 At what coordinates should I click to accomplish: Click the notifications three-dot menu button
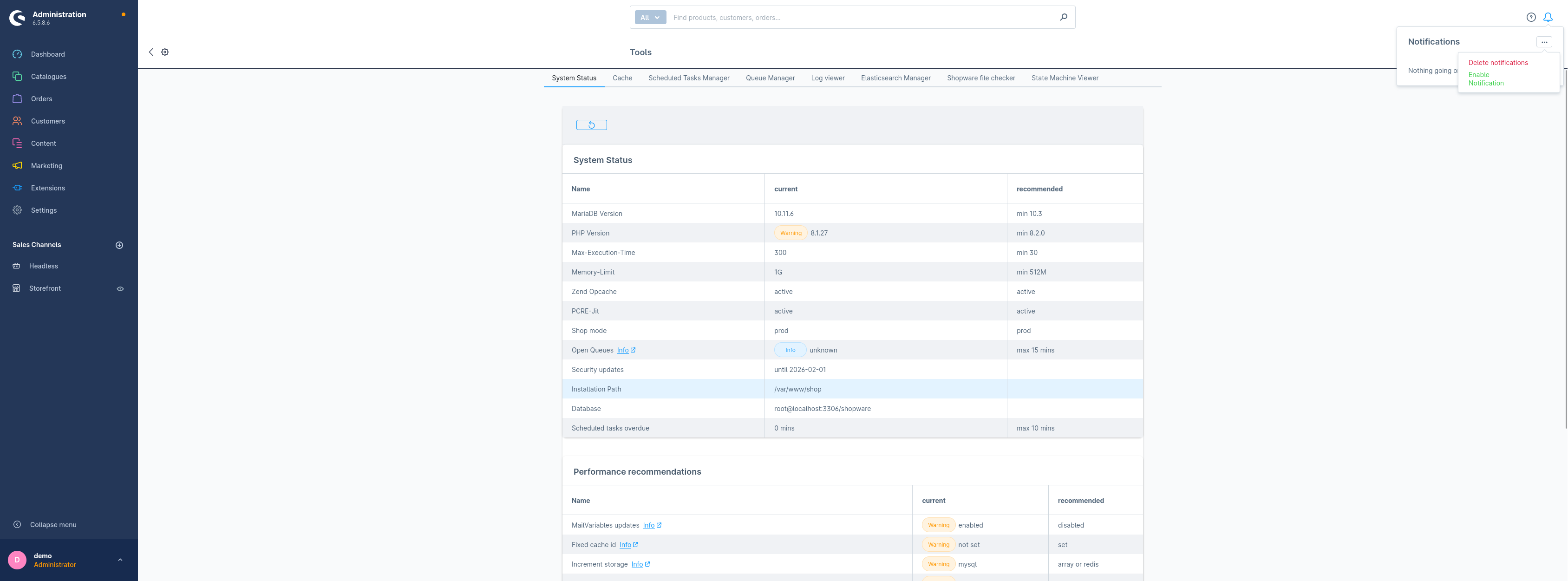(1544, 42)
